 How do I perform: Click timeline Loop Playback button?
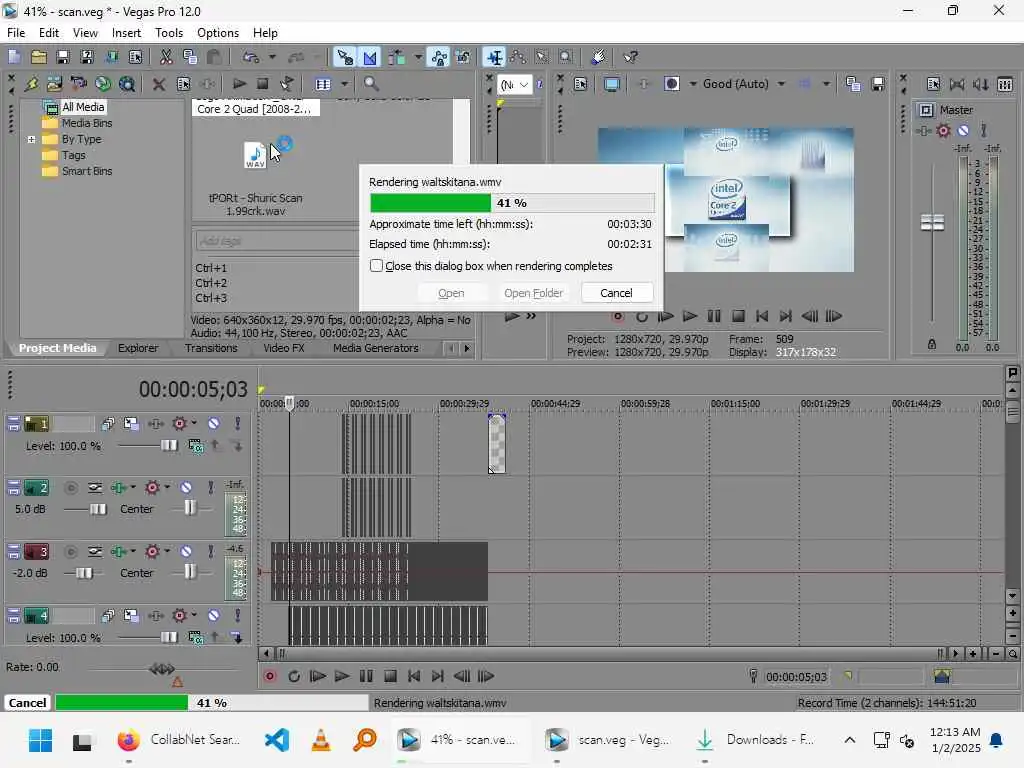point(293,677)
